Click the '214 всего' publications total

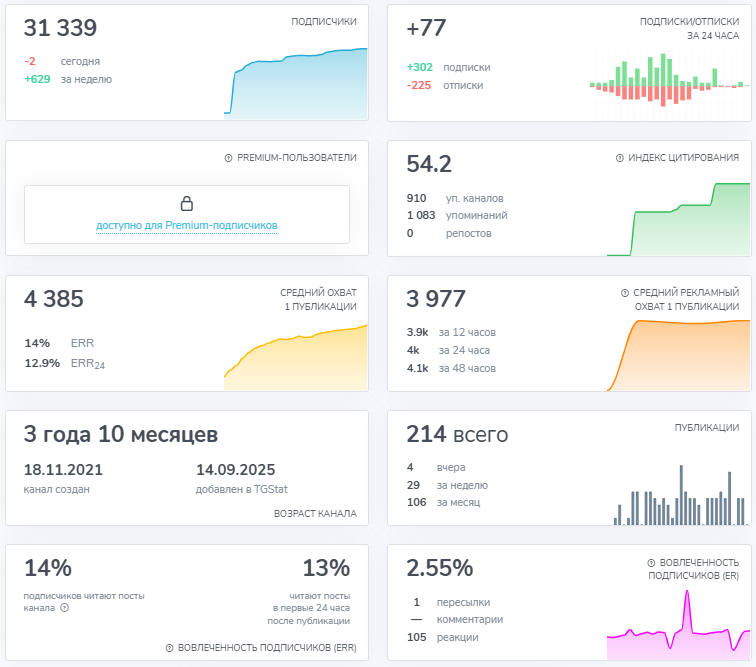457,435
